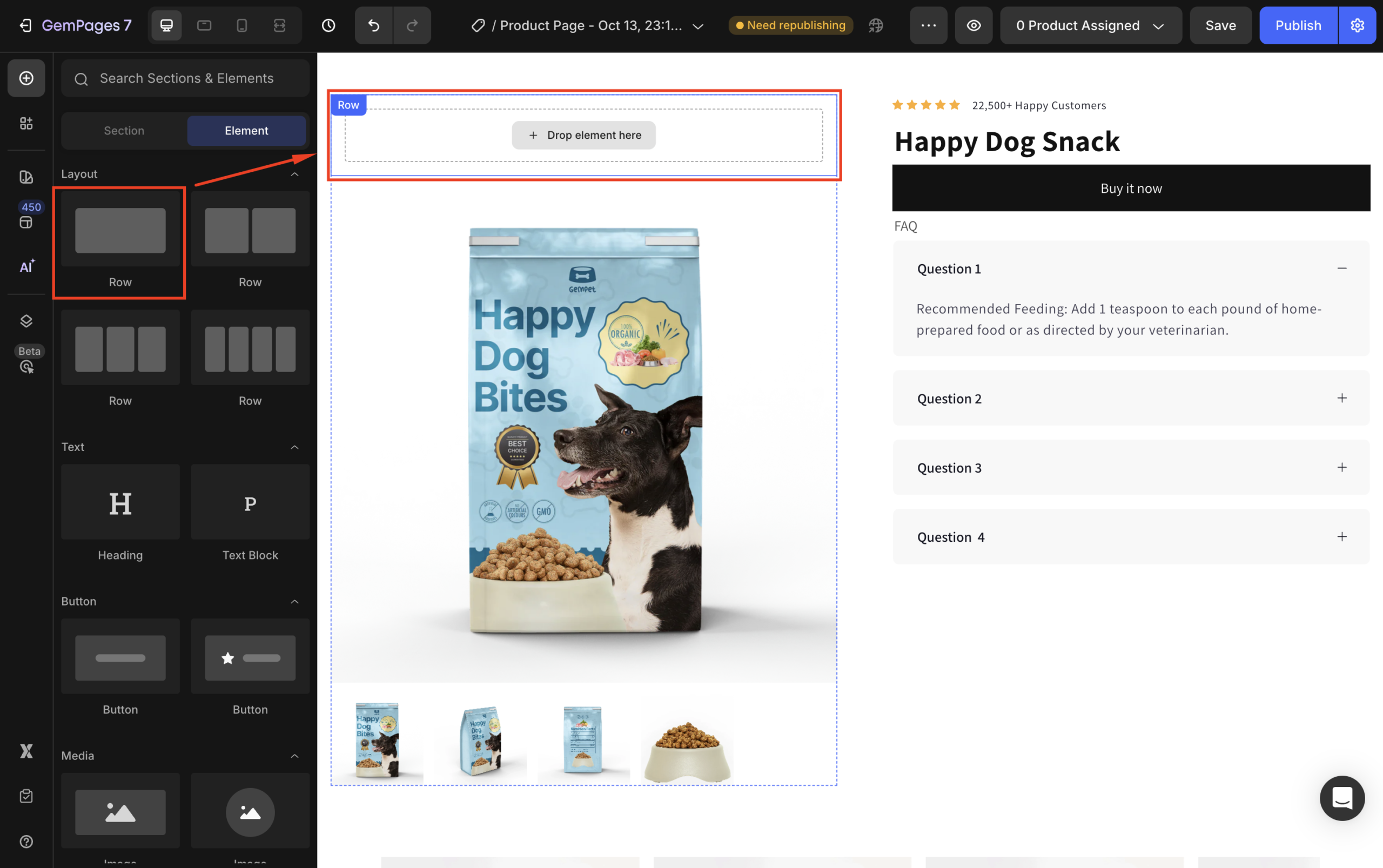Click the Save button

click(1220, 25)
